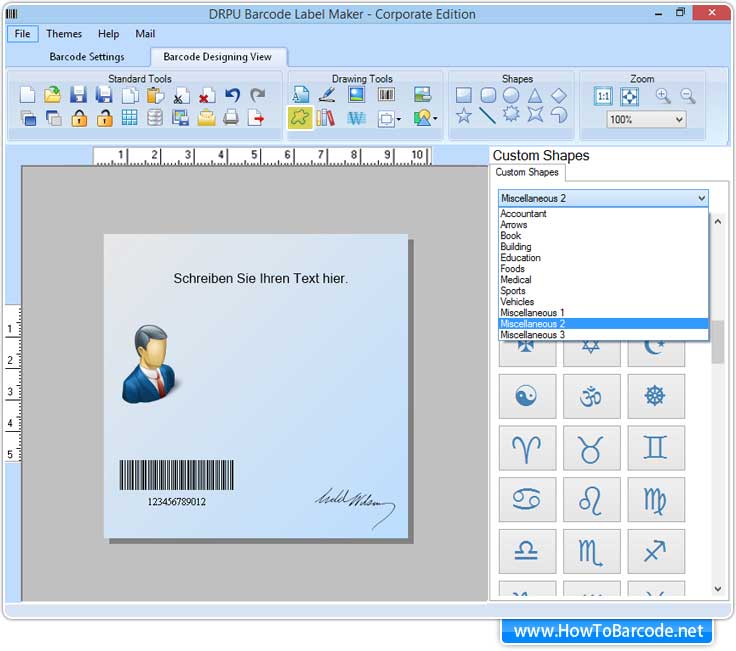
Task: Click the Export icon with red arrow
Action: coord(256,117)
